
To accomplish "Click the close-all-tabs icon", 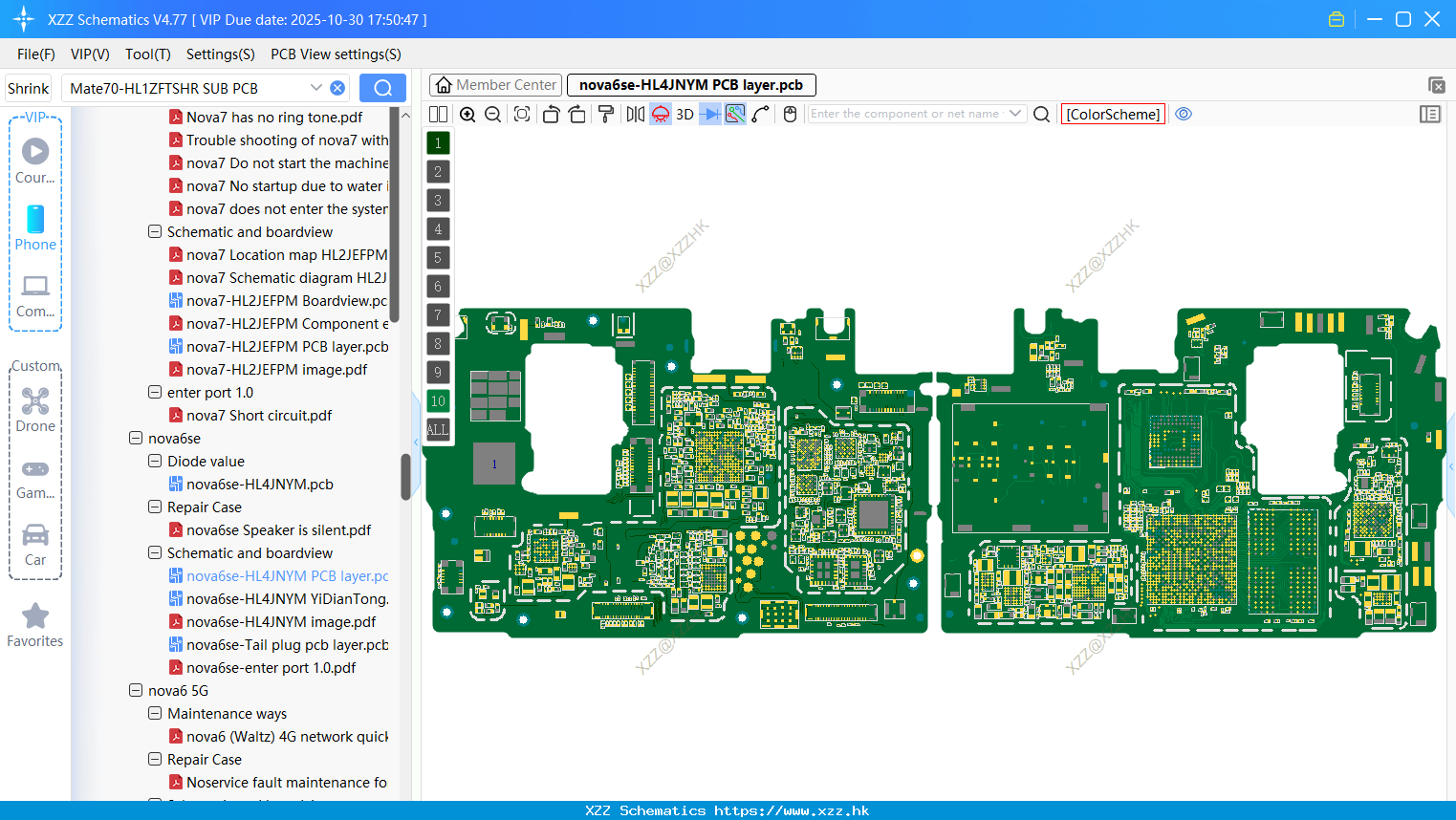I will [x=1436, y=85].
